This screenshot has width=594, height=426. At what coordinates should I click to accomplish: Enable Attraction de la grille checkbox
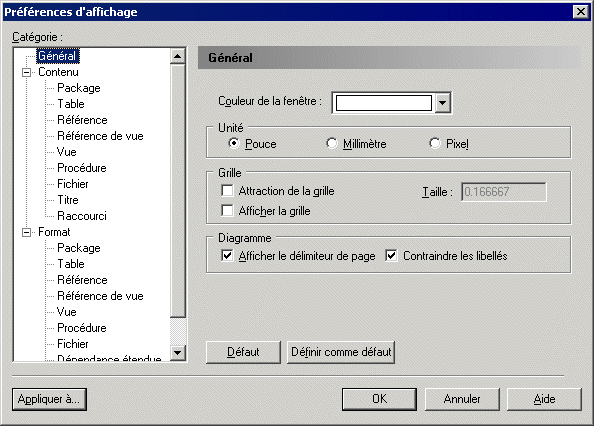[x=227, y=190]
